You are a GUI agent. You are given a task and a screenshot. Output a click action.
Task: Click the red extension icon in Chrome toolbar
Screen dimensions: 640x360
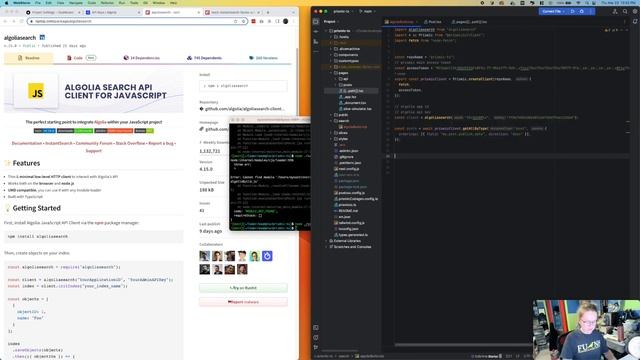click(253, 21)
